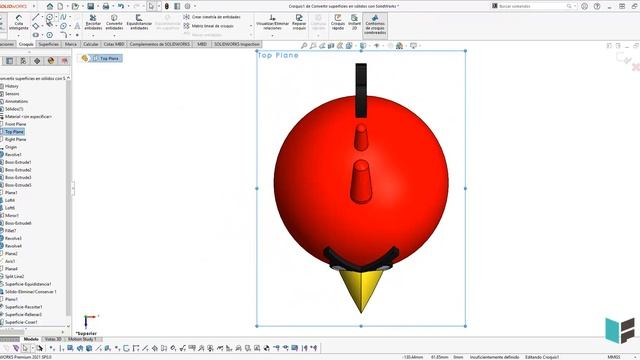Print the document
This screenshot has width=640, height=360.
tap(106, 6)
